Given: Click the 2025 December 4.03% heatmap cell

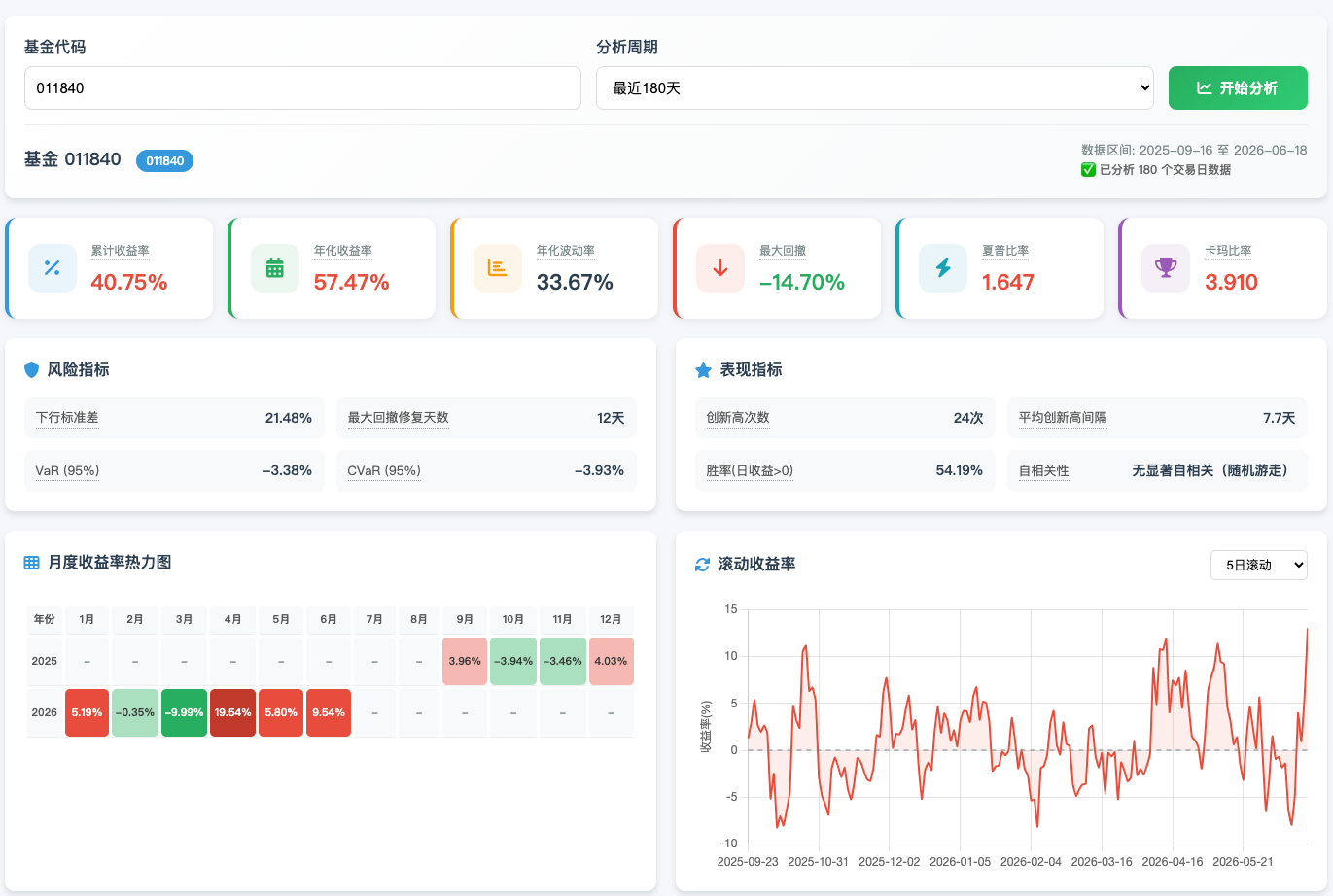Looking at the screenshot, I should point(612,662).
